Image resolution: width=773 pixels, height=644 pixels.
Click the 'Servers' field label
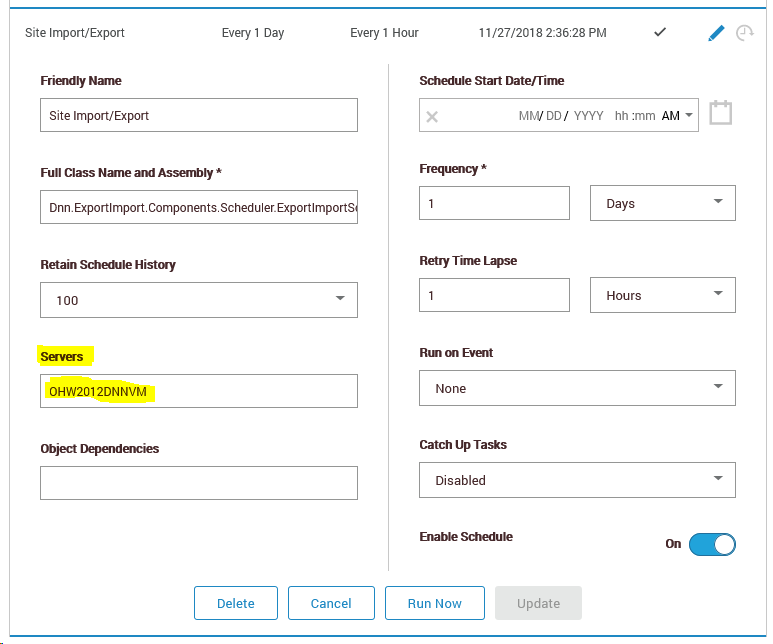pos(62,357)
